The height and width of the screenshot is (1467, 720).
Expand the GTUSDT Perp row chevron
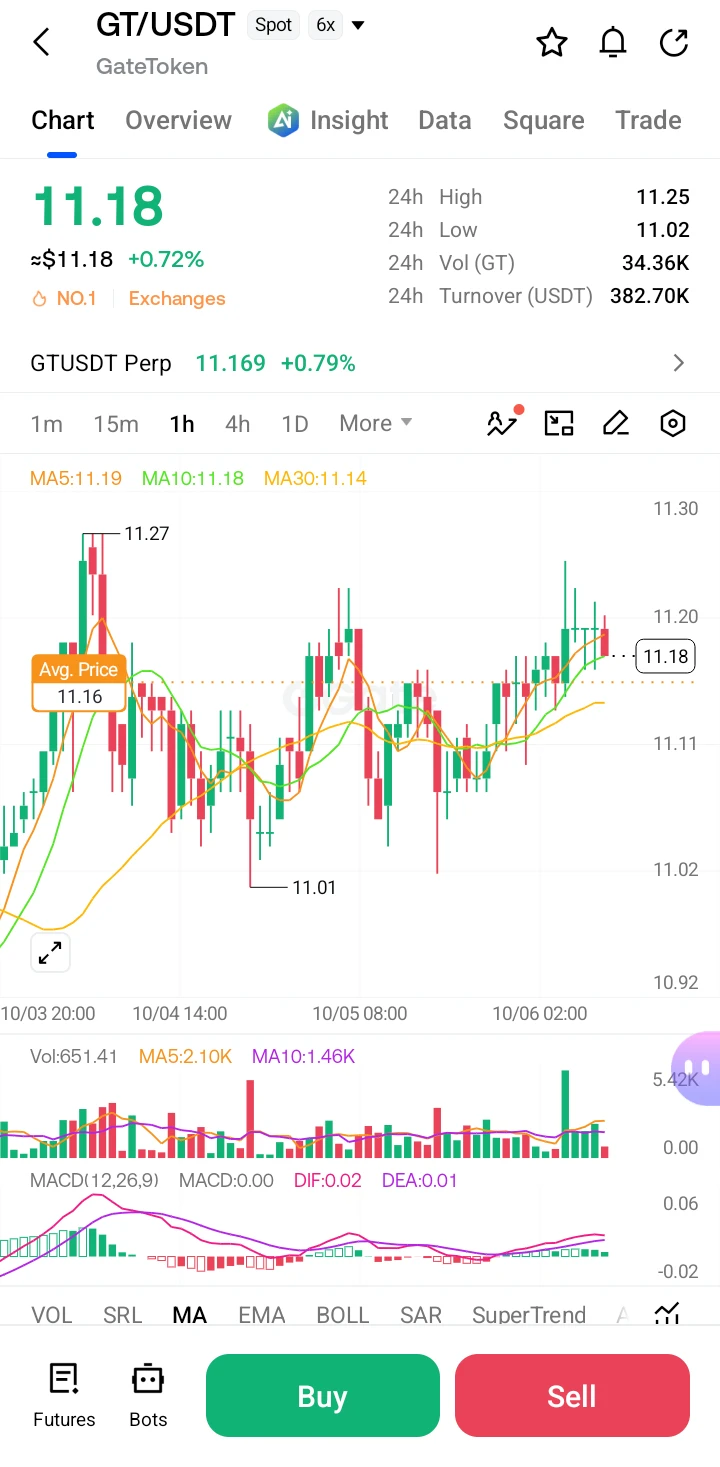point(679,363)
